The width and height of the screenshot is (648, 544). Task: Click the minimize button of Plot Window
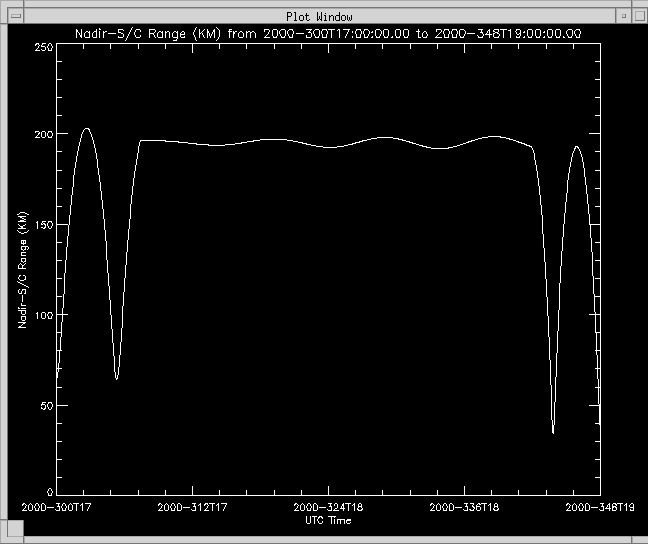[622, 16]
